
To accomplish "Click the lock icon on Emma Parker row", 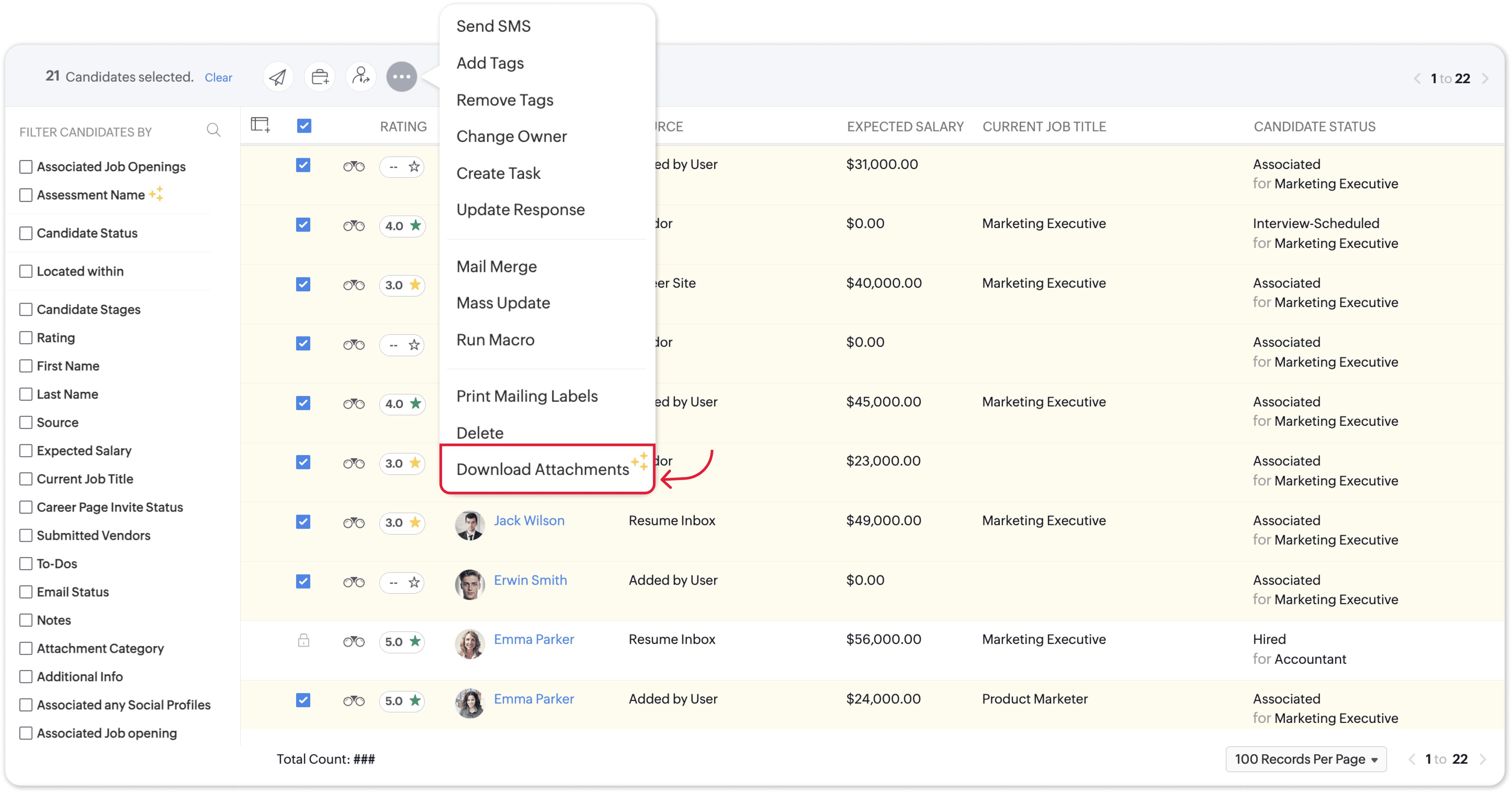I will (x=303, y=640).
